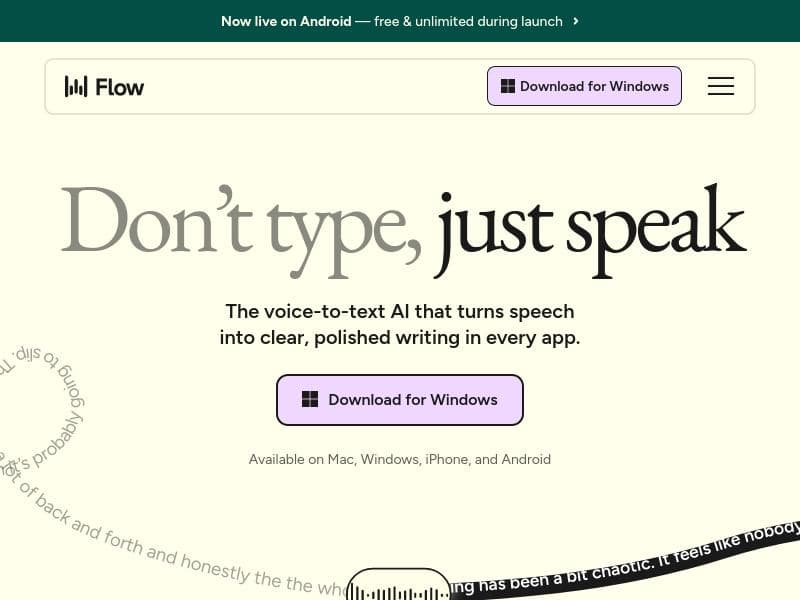
Task: Open the hamburger menu
Action: coord(721,86)
